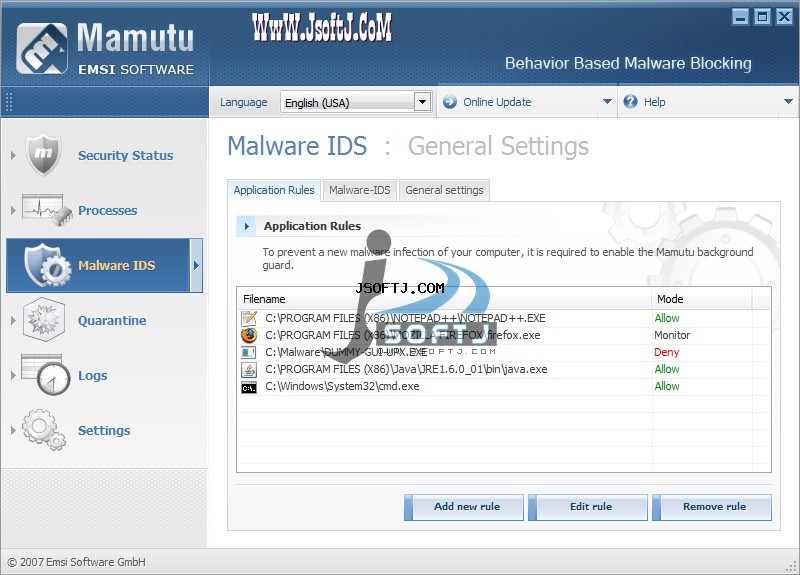Click the Security Status shield icon

[43, 155]
